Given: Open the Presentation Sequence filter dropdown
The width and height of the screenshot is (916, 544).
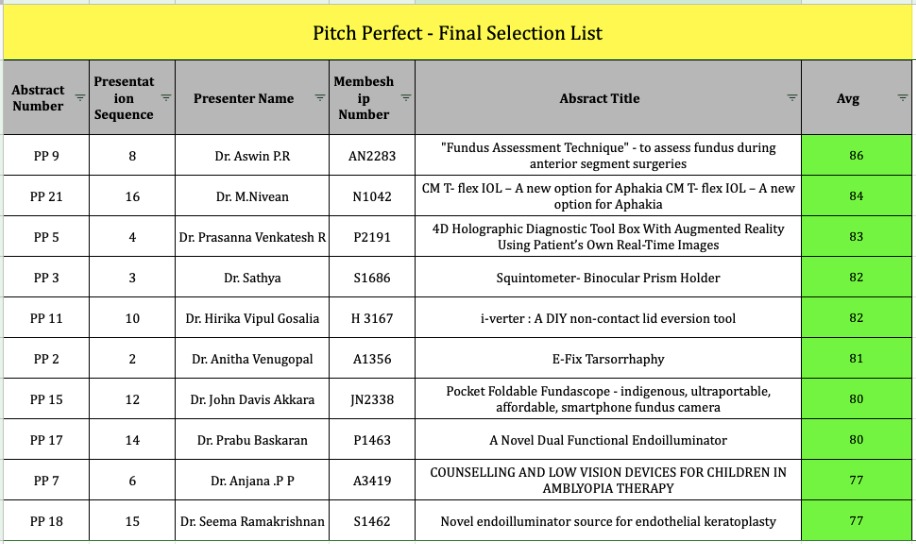Looking at the screenshot, I should pos(166,98).
